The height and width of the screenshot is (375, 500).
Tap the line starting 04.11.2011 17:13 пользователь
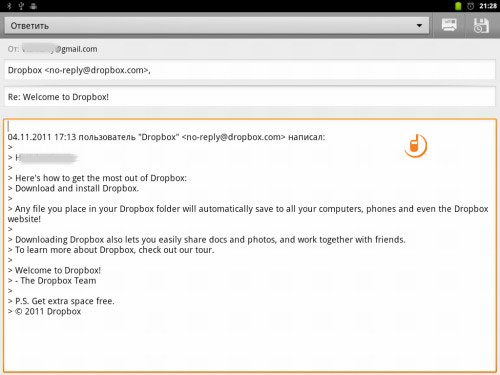166,137
